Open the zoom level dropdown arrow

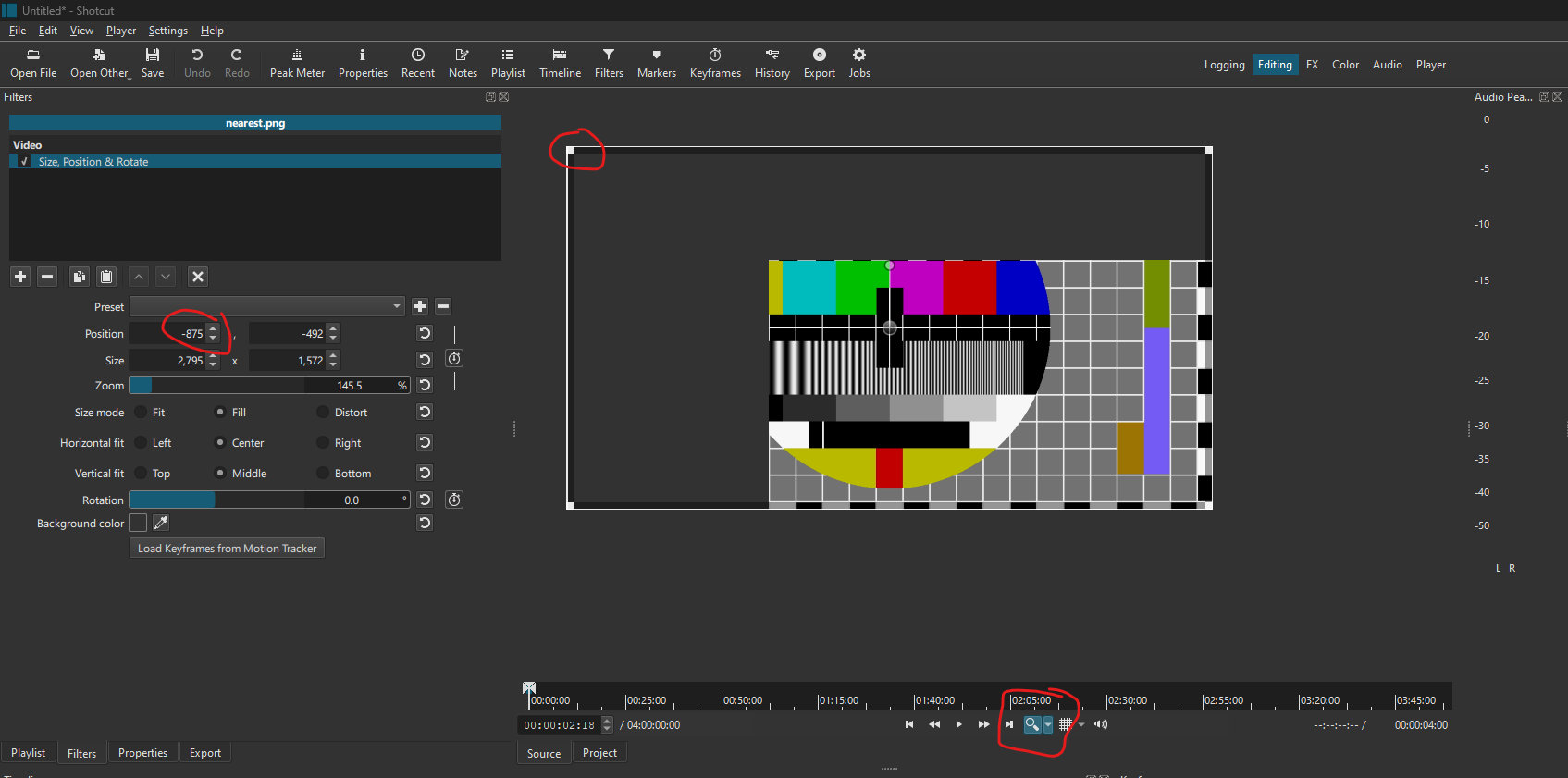pyautogui.click(x=1048, y=724)
